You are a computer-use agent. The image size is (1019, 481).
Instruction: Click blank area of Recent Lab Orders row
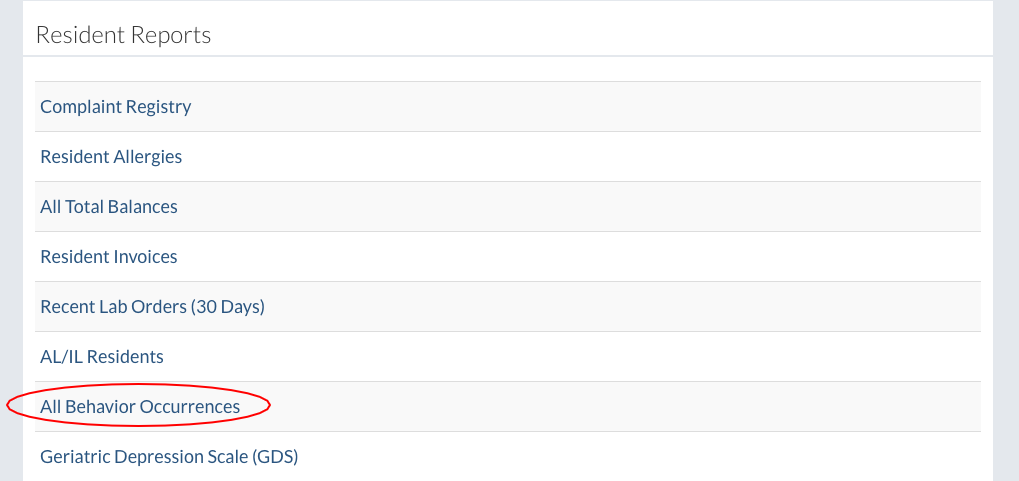(x=600, y=307)
